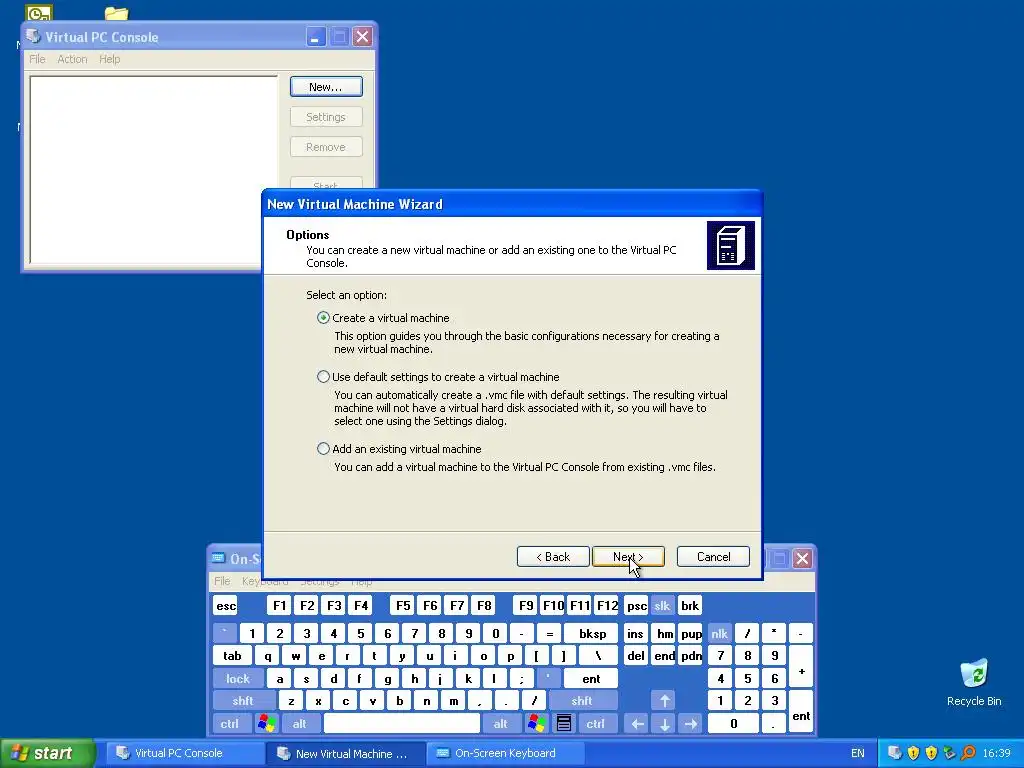The height and width of the screenshot is (768, 1024).
Task: Click Remove button in Virtual PC Console
Action: (x=326, y=147)
